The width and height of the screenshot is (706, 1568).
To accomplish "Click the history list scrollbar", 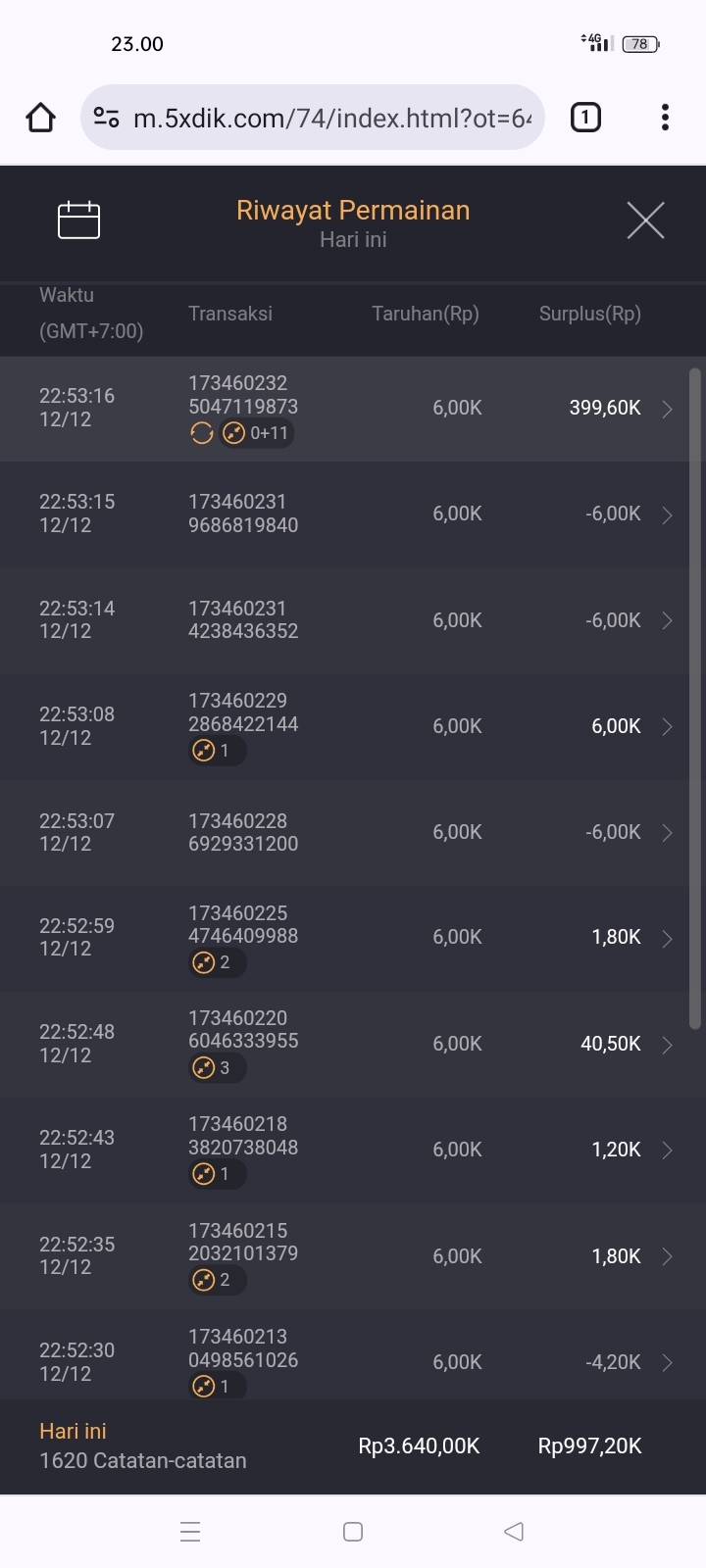I will [695, 698].
